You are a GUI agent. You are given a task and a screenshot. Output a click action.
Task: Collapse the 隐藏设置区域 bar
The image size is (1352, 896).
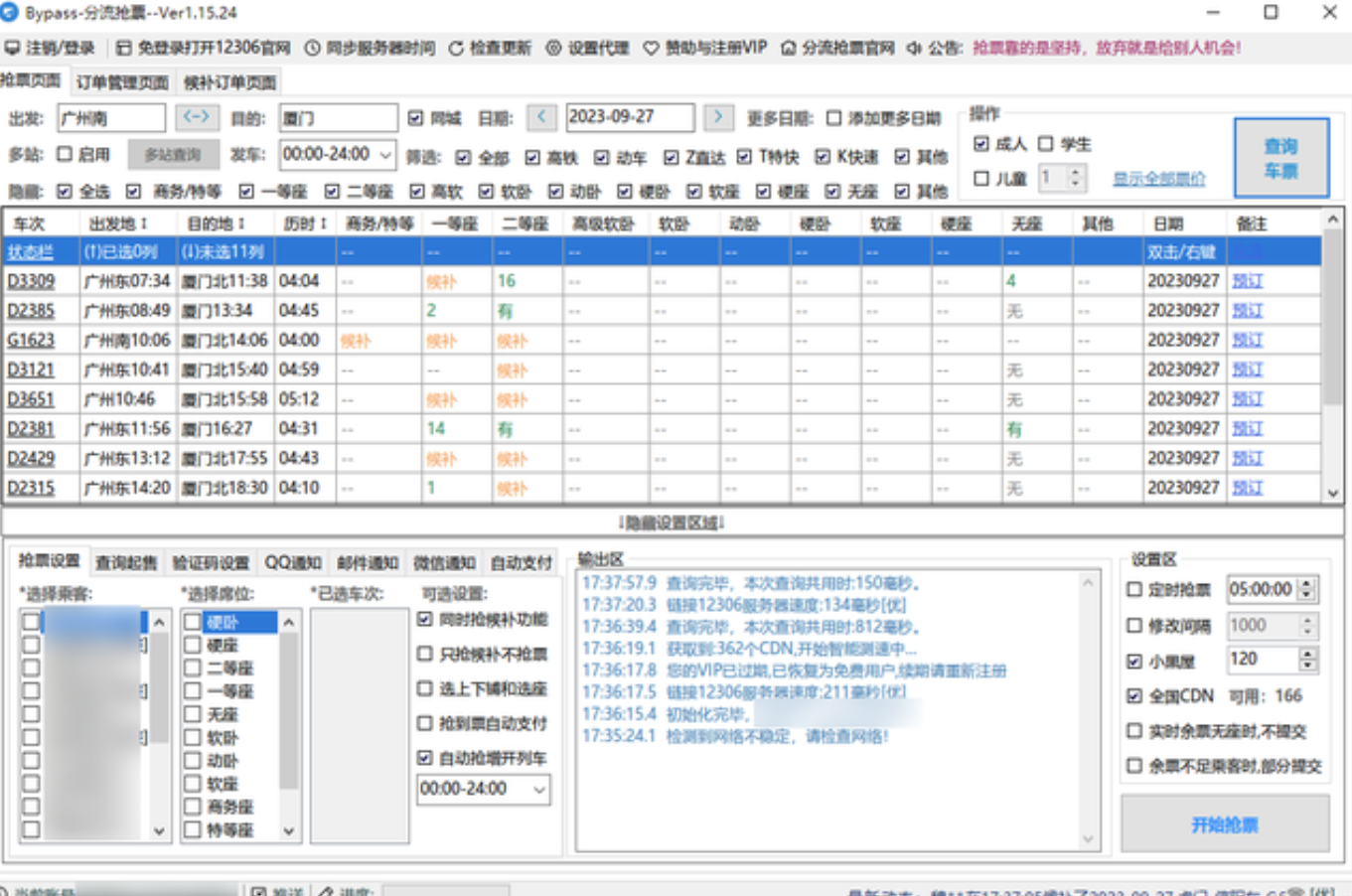point(673,523)
